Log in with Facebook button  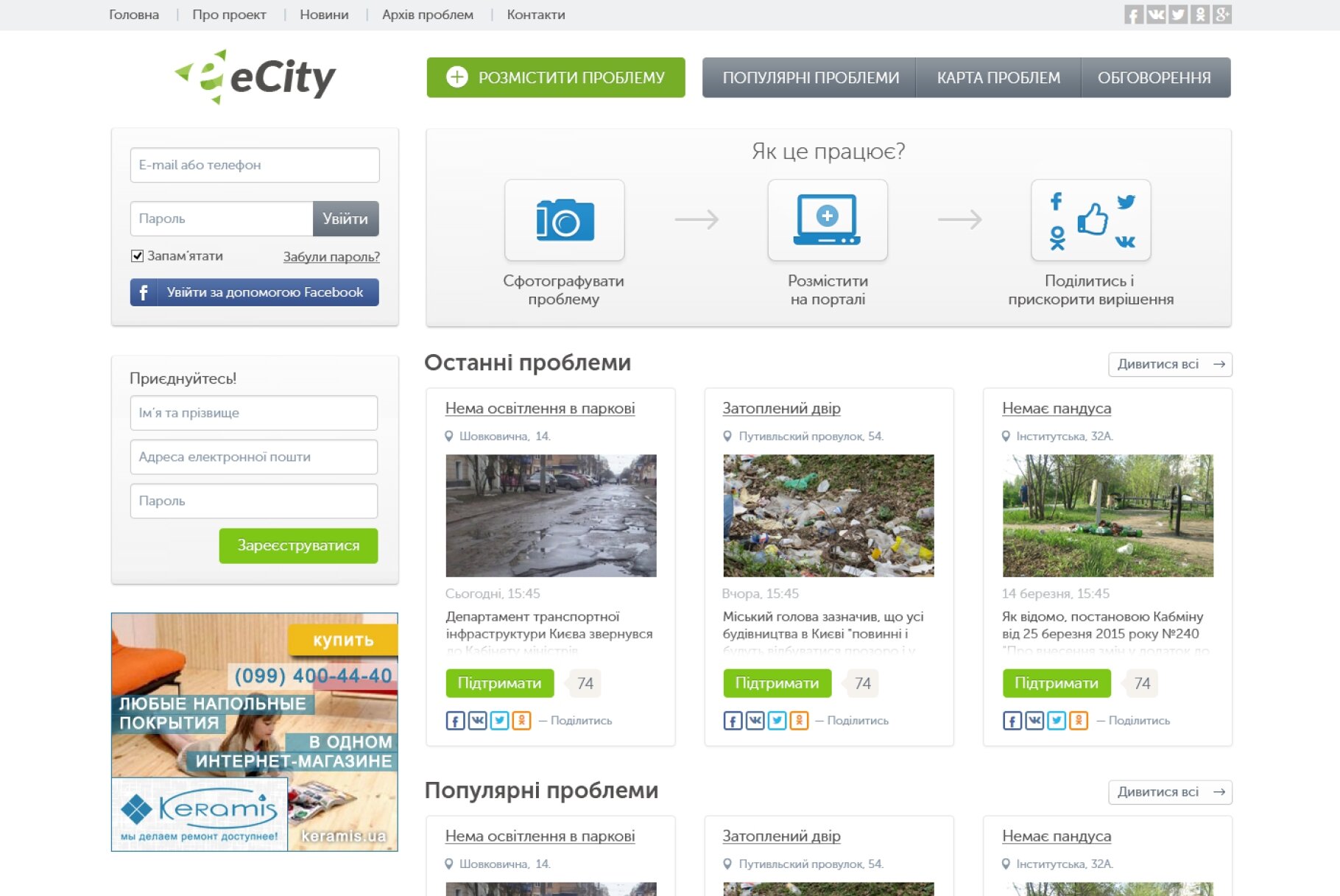pos(255,292)
